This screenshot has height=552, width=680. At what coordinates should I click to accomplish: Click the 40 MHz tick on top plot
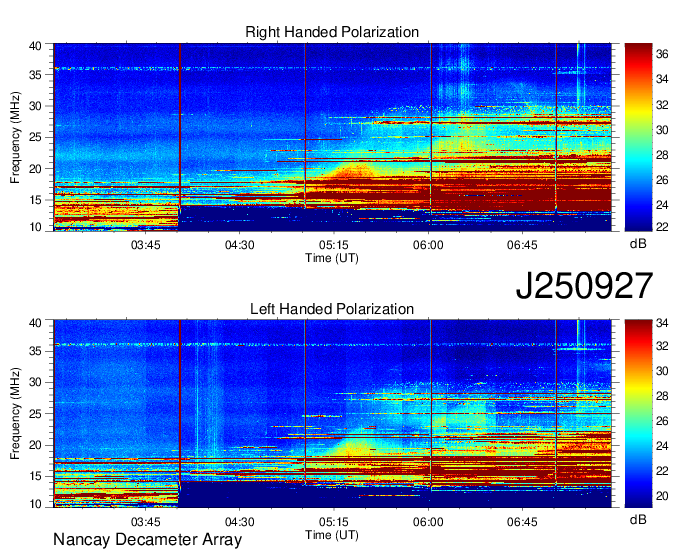pyautogui.click(x=37, y=47)
